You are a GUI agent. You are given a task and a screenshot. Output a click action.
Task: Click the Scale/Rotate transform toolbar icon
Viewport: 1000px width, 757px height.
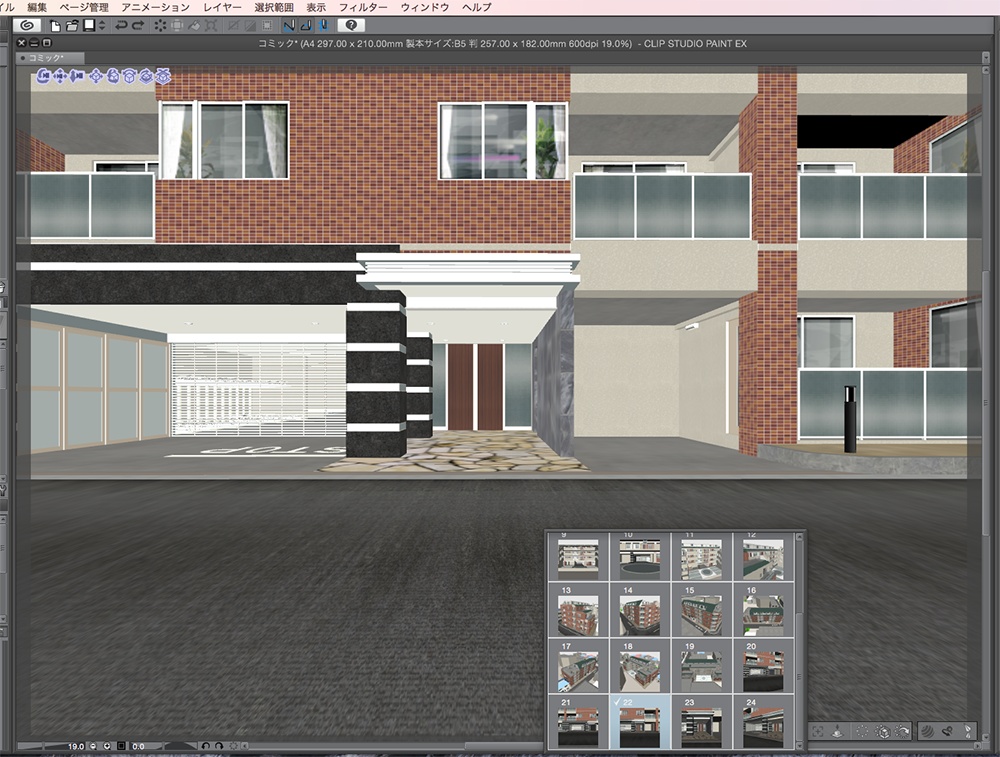pos(211,26)
